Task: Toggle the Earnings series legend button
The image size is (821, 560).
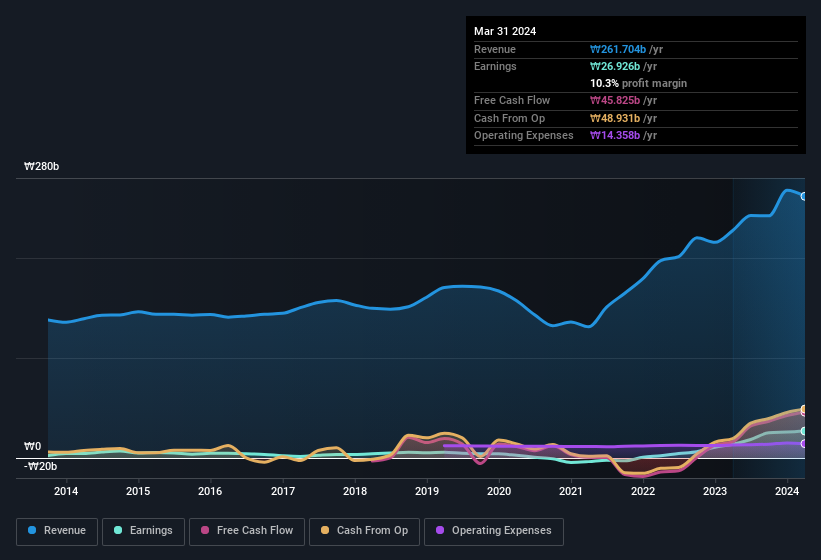Action: (143, 532)
